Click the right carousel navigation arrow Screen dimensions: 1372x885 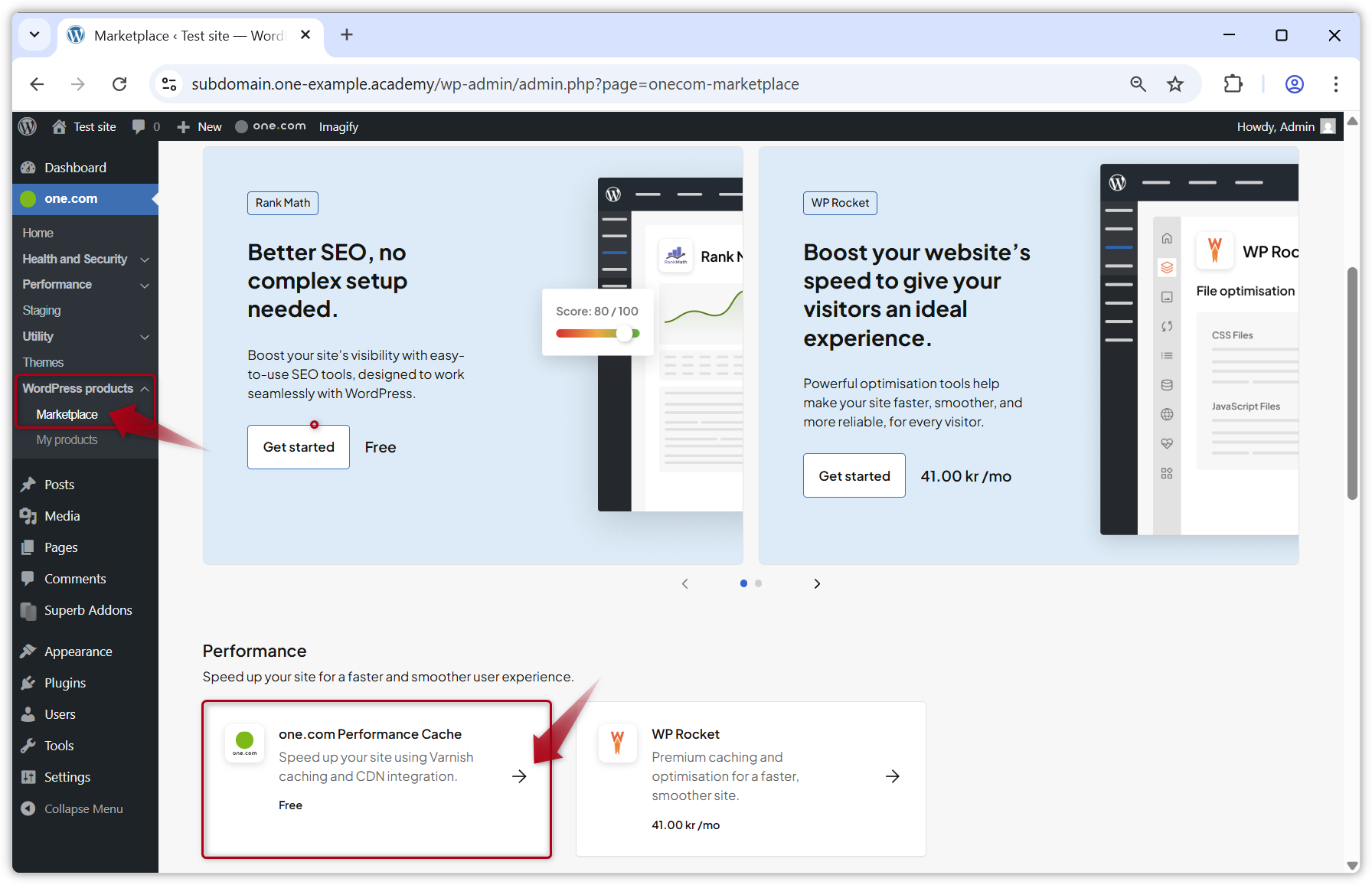point(817,583)
